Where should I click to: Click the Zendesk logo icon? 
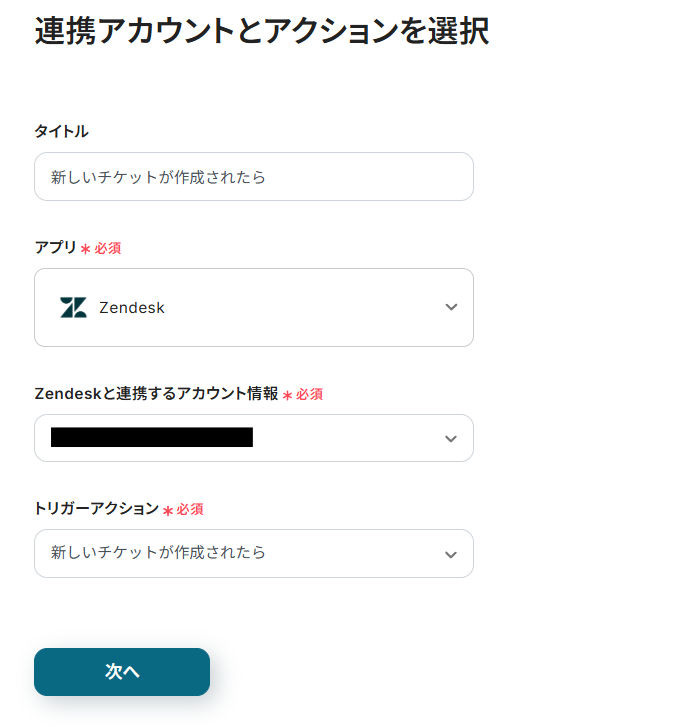(73, 308)
